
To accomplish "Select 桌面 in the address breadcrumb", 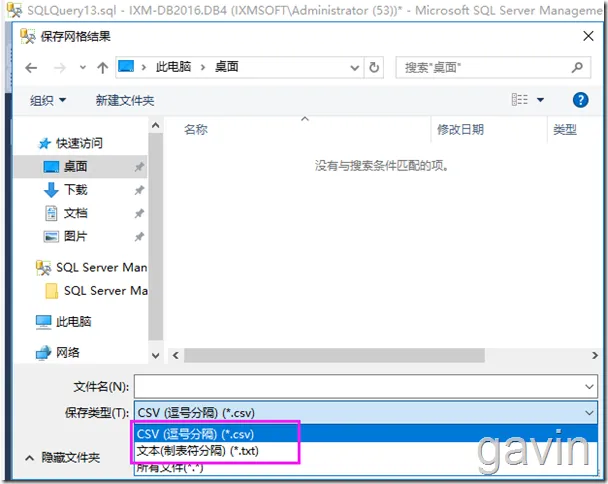I will pyautogui.click(x=226, y=67).
